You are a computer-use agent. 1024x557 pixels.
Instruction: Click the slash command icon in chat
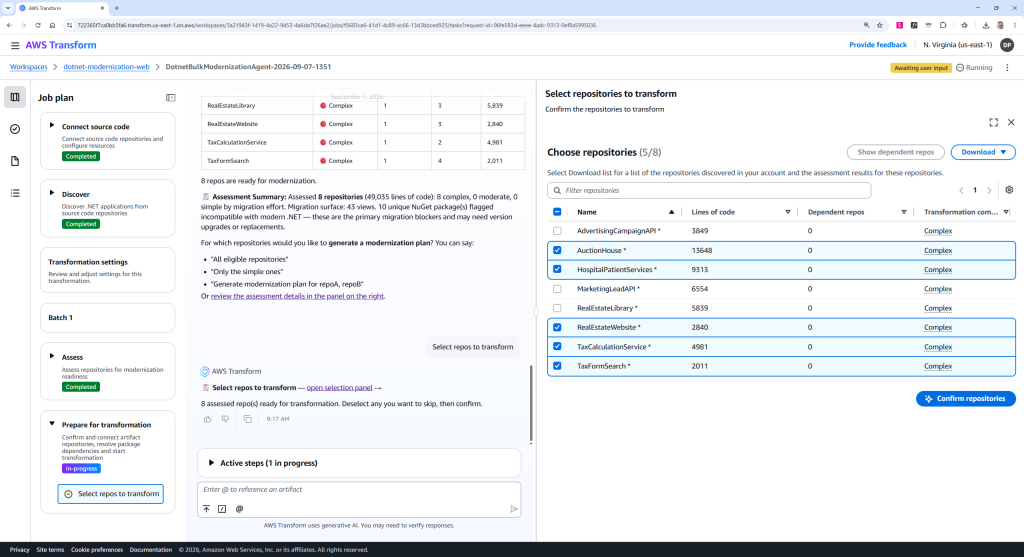222,509
